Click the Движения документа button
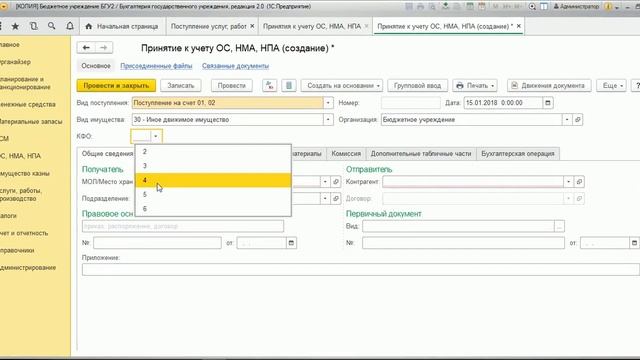640x360 pixels. point(549,85)
